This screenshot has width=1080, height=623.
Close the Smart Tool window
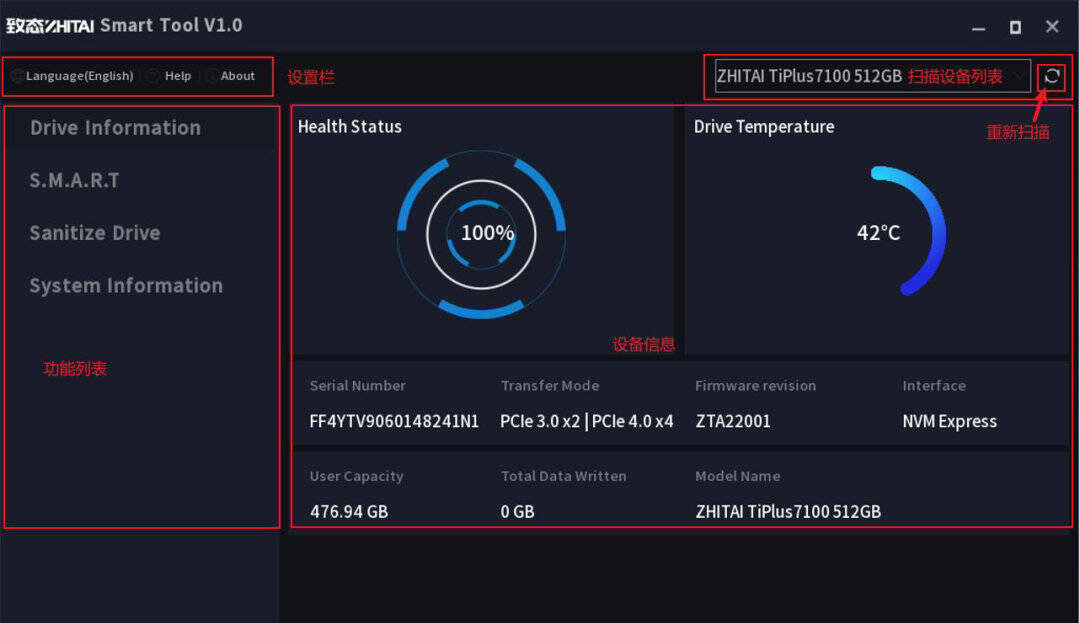(x=1052, y=27)
